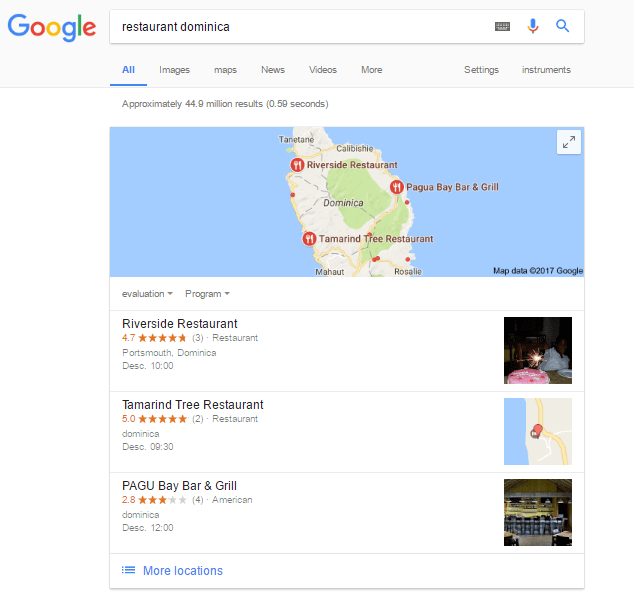This screenshot has height=602, width=634.
Task: Click Tamarind Tree Restaurant map label
Action: pos(376,239)
